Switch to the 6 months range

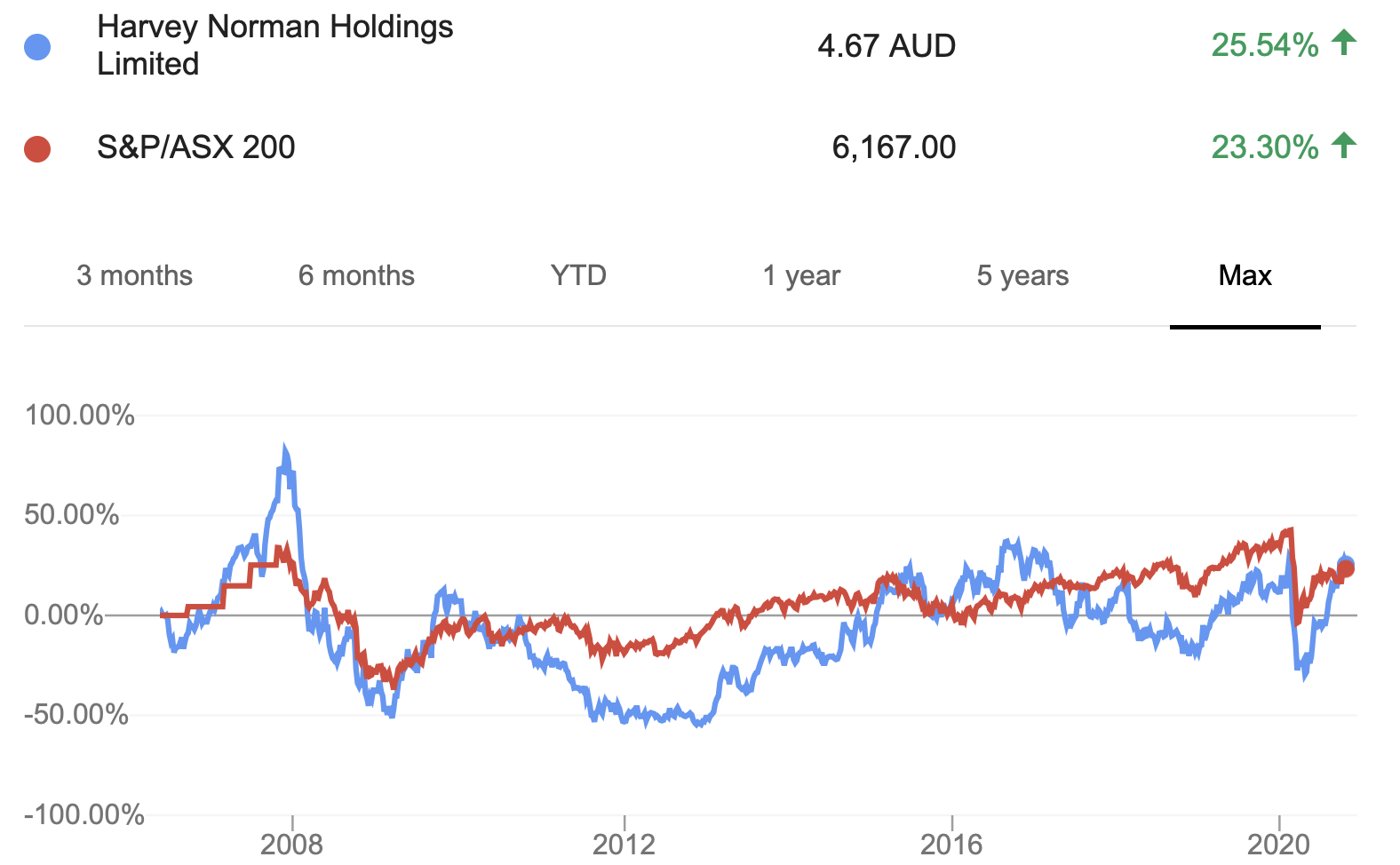[356, 276]
